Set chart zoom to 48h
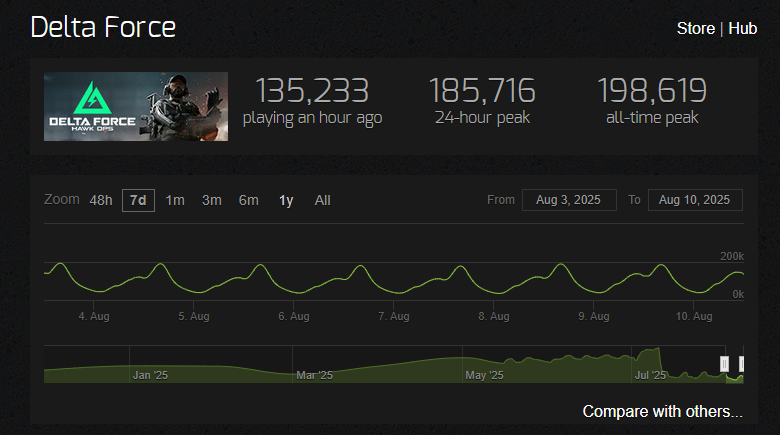This screenshot has height=435, width=780. click(x=100, y=201)
